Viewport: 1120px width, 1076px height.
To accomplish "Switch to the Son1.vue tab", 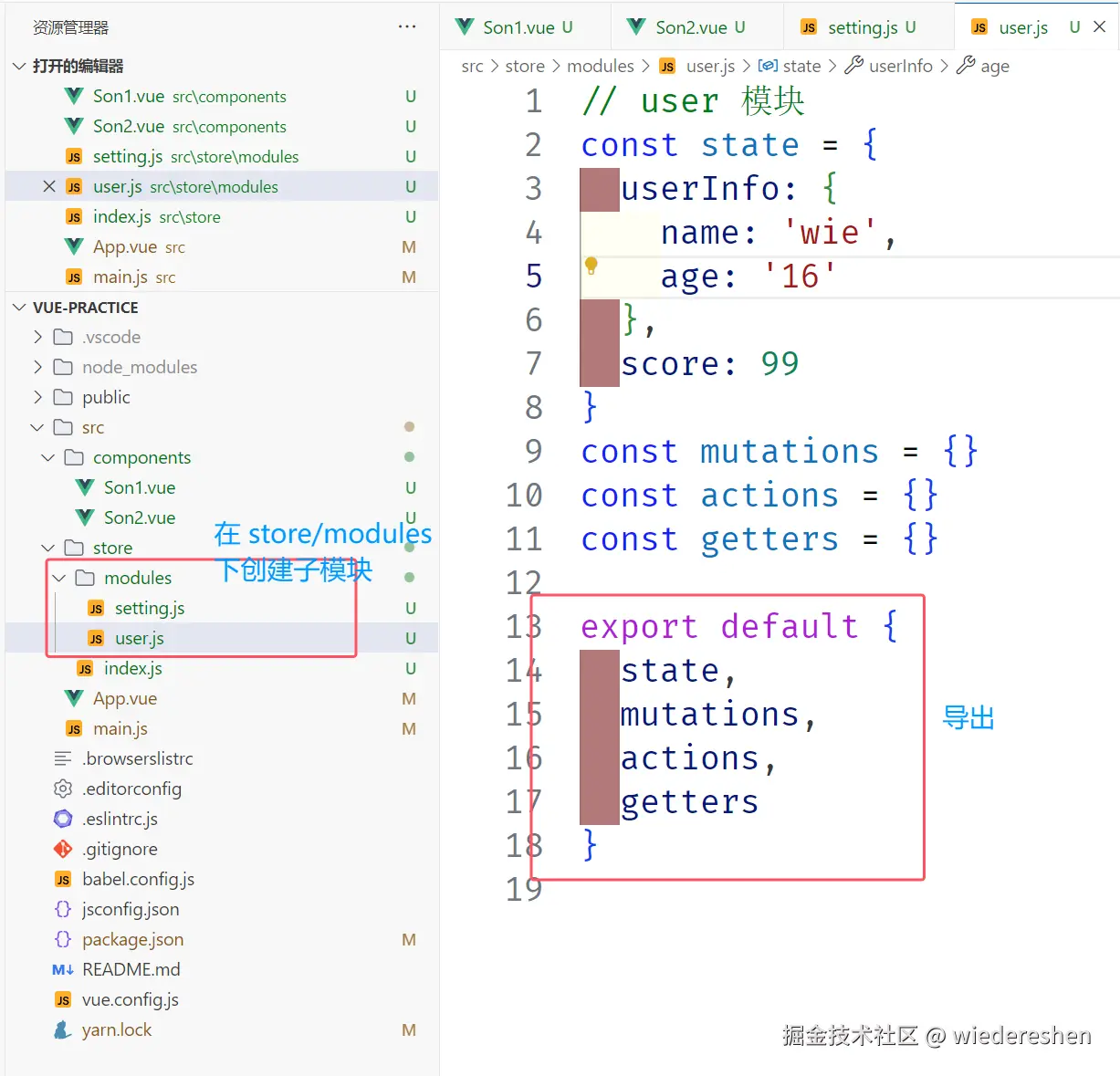I will coord(526,27).
